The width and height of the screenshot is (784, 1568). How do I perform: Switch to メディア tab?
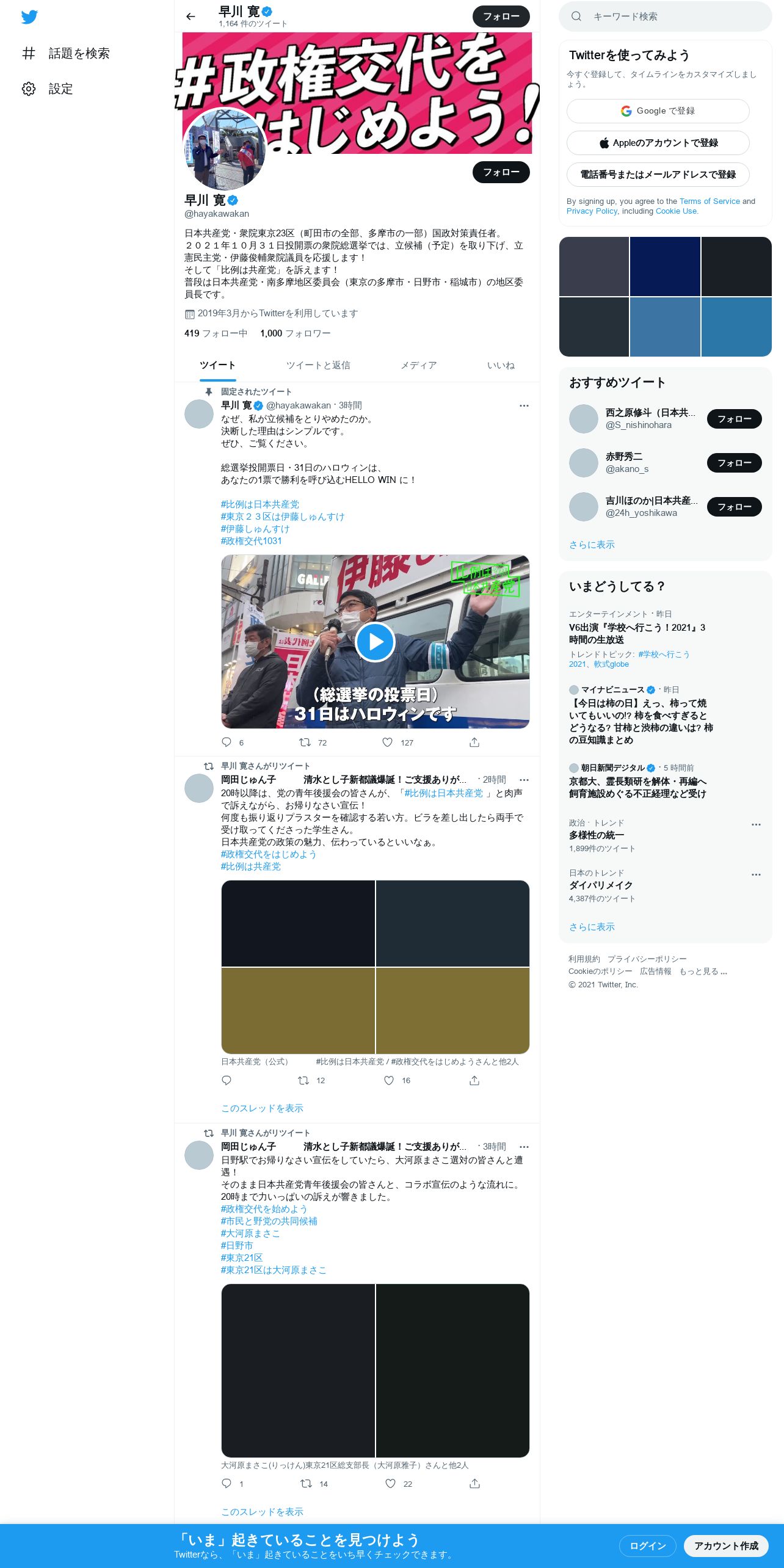coord(418,365)
